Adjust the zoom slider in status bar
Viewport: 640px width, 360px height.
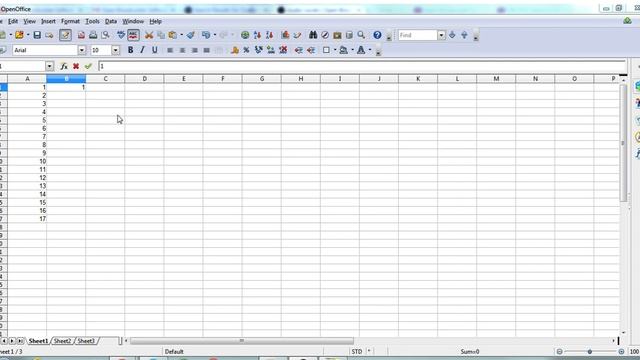[590, 351]
